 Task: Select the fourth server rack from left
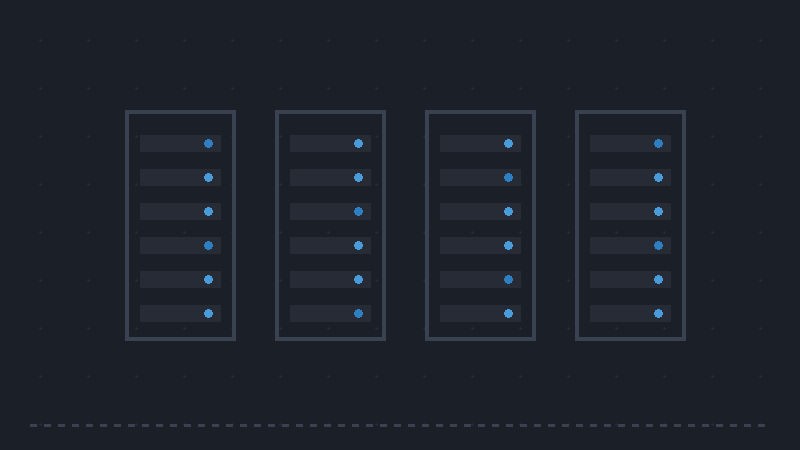631,226
